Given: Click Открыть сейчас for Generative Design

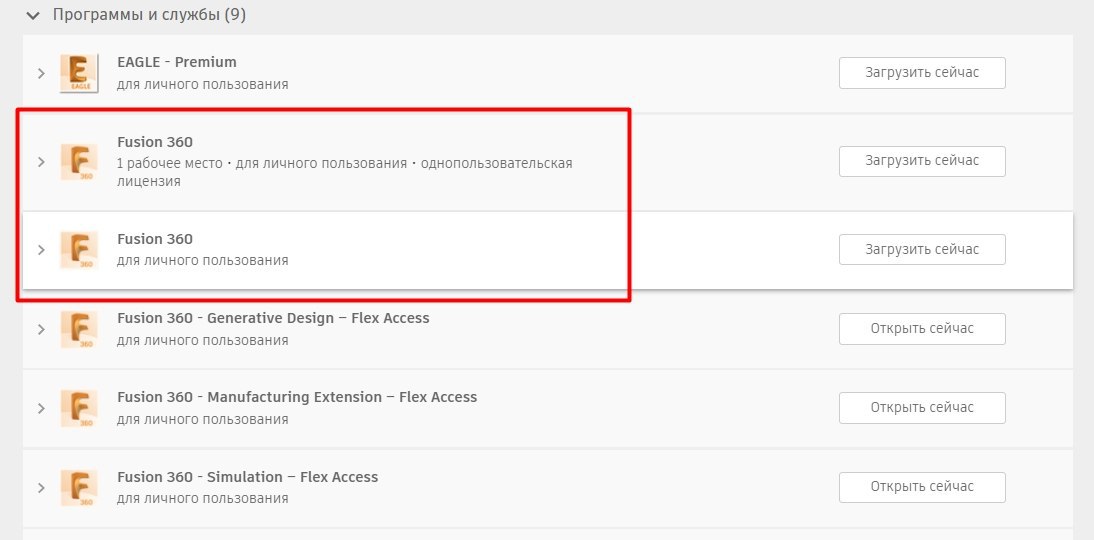Looking at the screenshot, I should point(922,329).
